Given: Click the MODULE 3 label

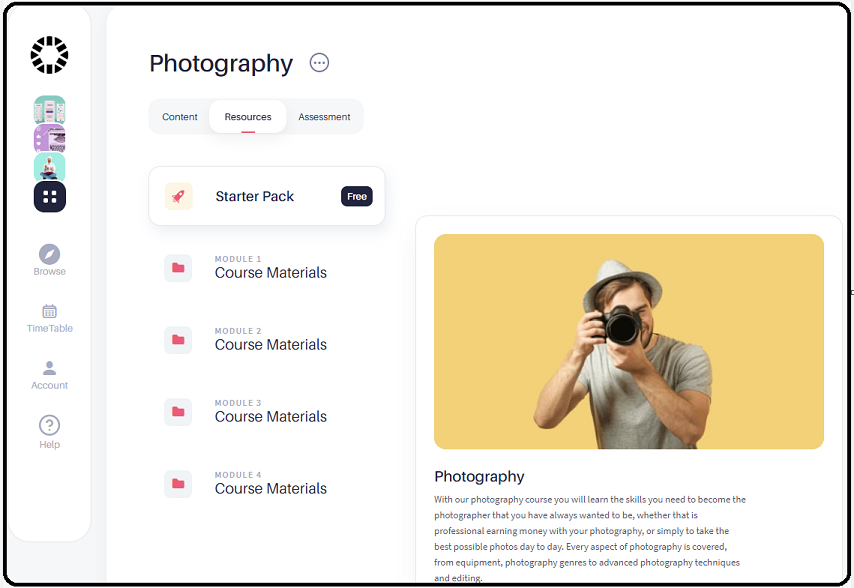Looking at the screenshot, I should [x=238, y=402].
